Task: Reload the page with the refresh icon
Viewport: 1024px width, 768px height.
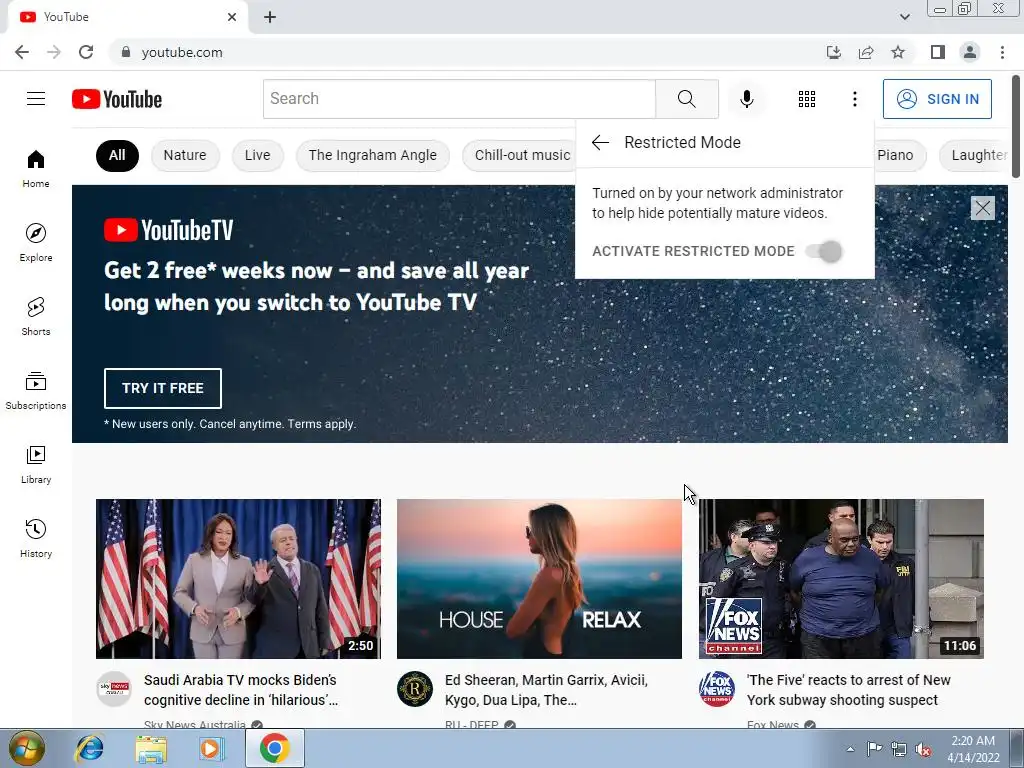Action: click(x=86, y=52)
